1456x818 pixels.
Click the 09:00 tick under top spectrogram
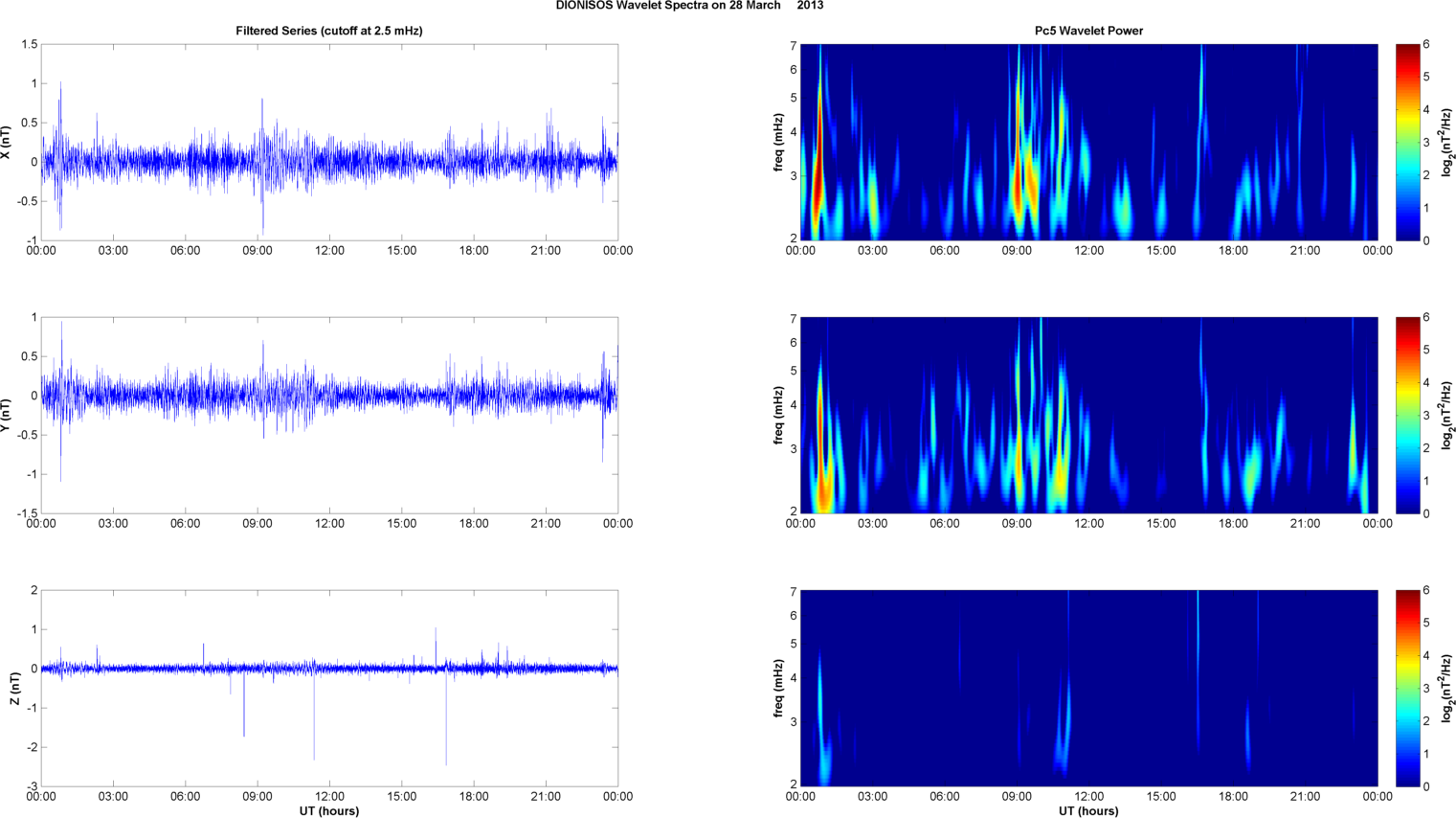(x=1017, y=251)
